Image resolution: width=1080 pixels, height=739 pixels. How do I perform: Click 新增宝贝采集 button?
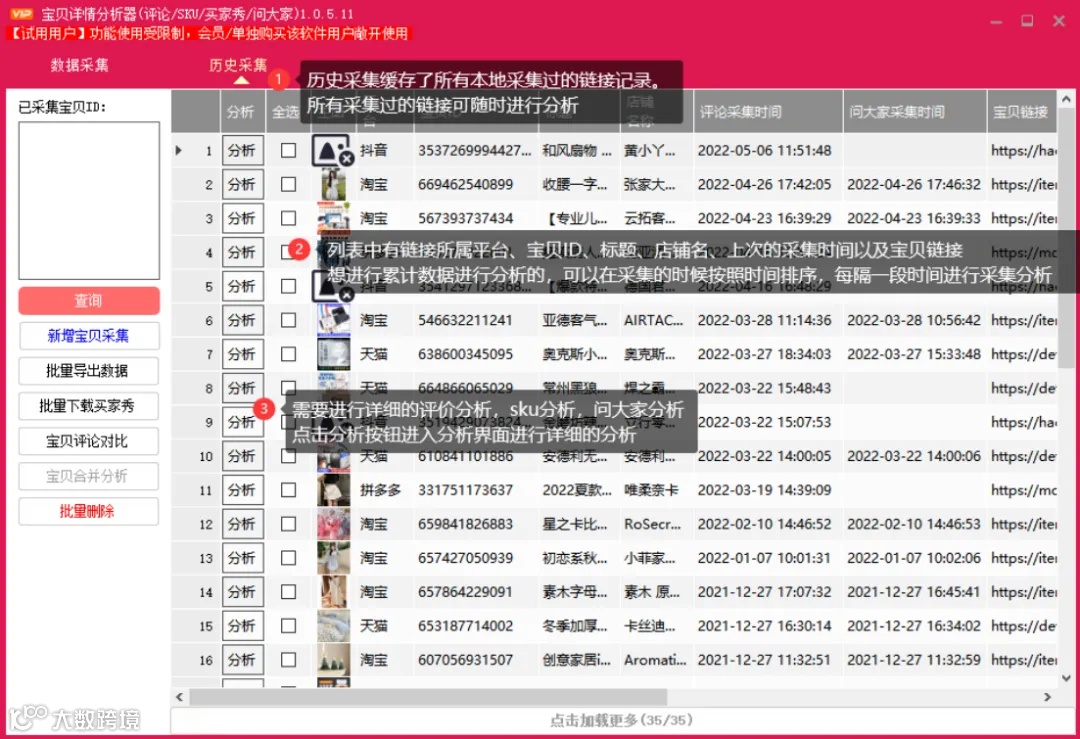click(x=89, y=335)
